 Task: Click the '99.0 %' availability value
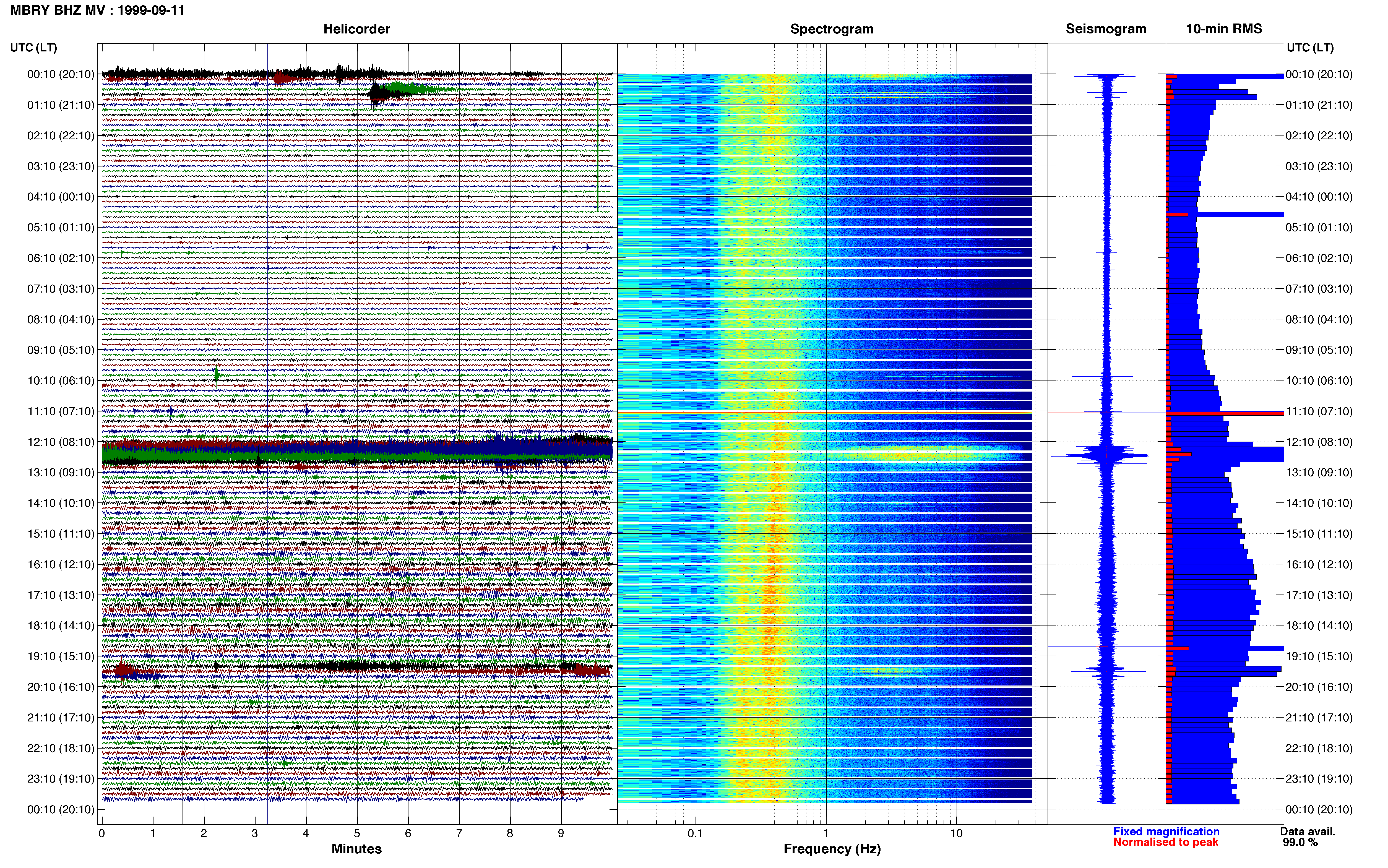pyautogui.click(x=1300, y=842)
